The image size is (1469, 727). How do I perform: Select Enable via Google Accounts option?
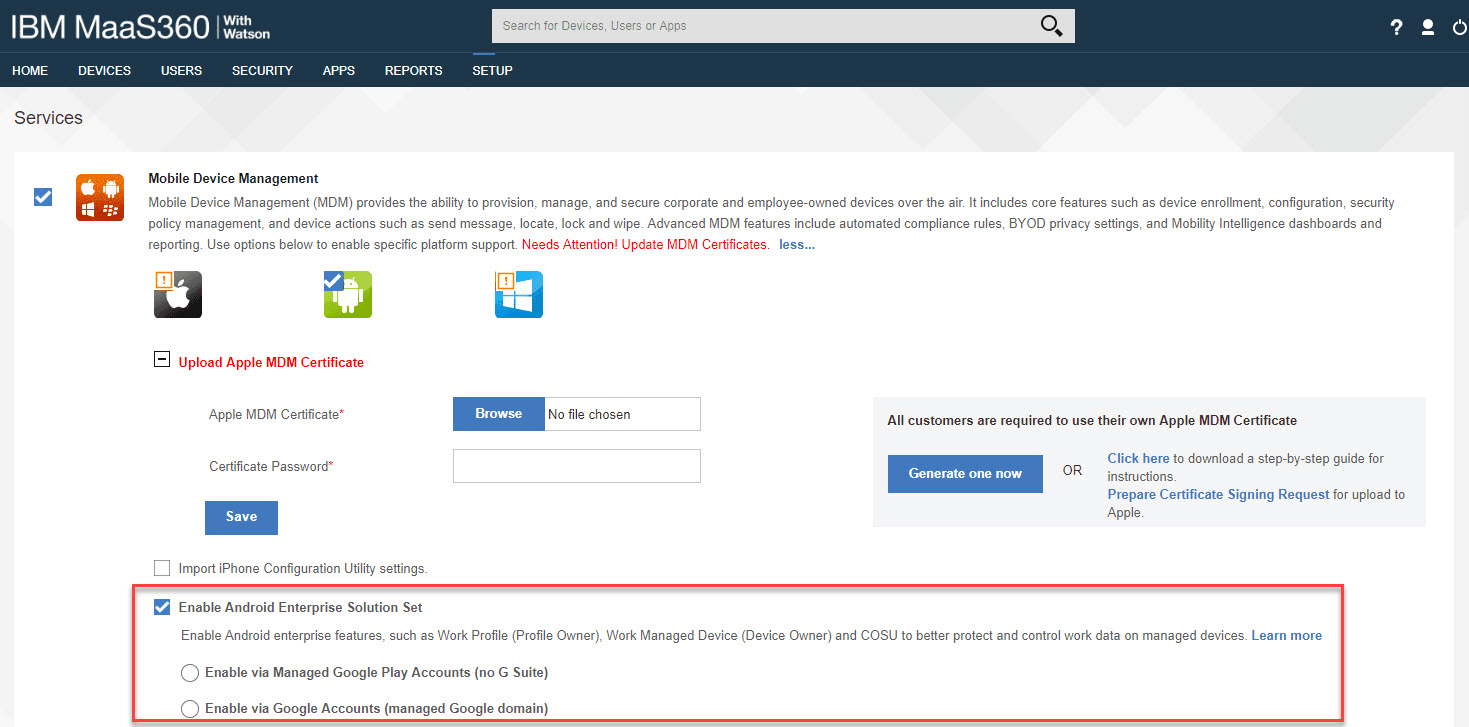point(190,709)
